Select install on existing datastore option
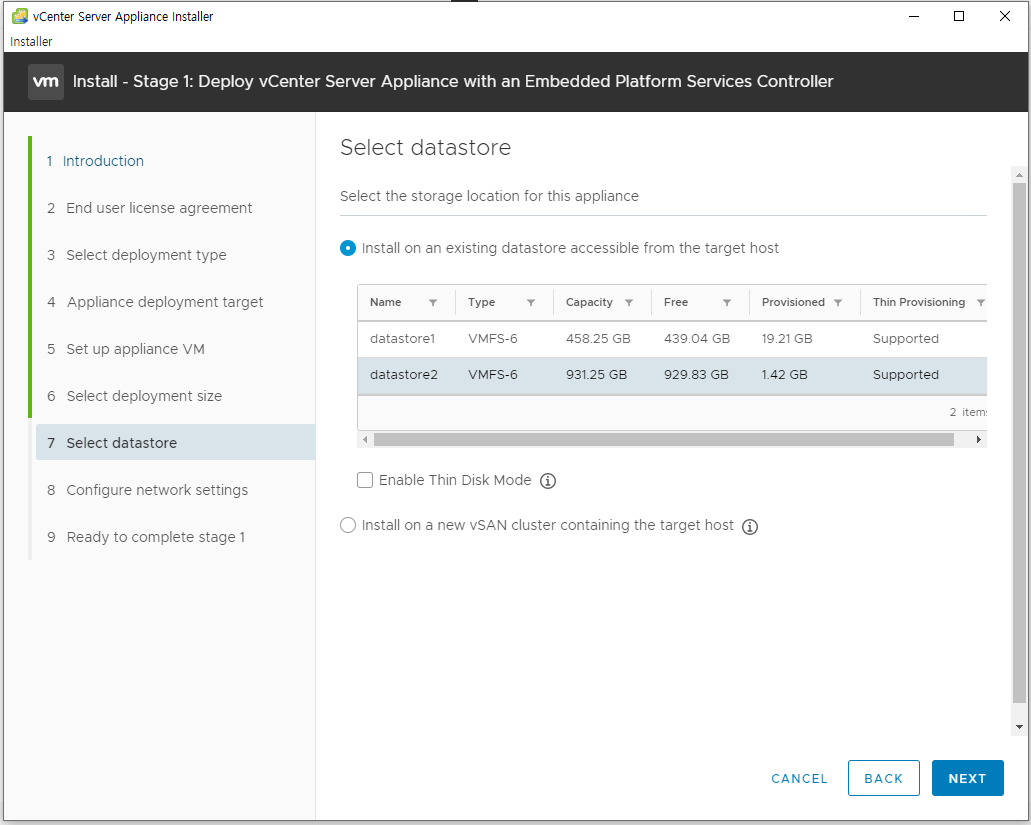This screenshot has height=825, width=1031. [x=348, y=248]
